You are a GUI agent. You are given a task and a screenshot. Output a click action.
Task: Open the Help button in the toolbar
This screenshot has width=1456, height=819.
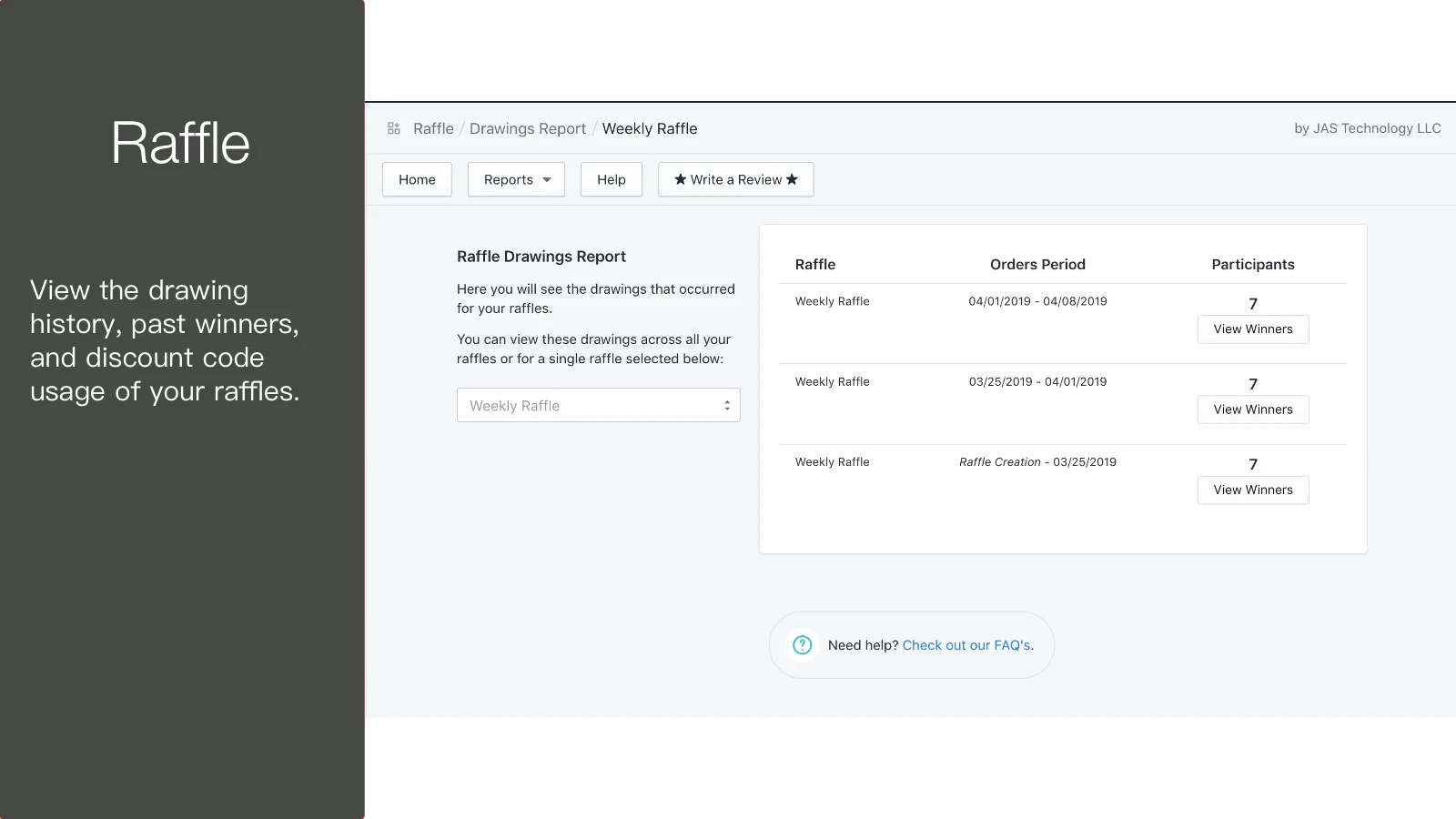point(611,179)
